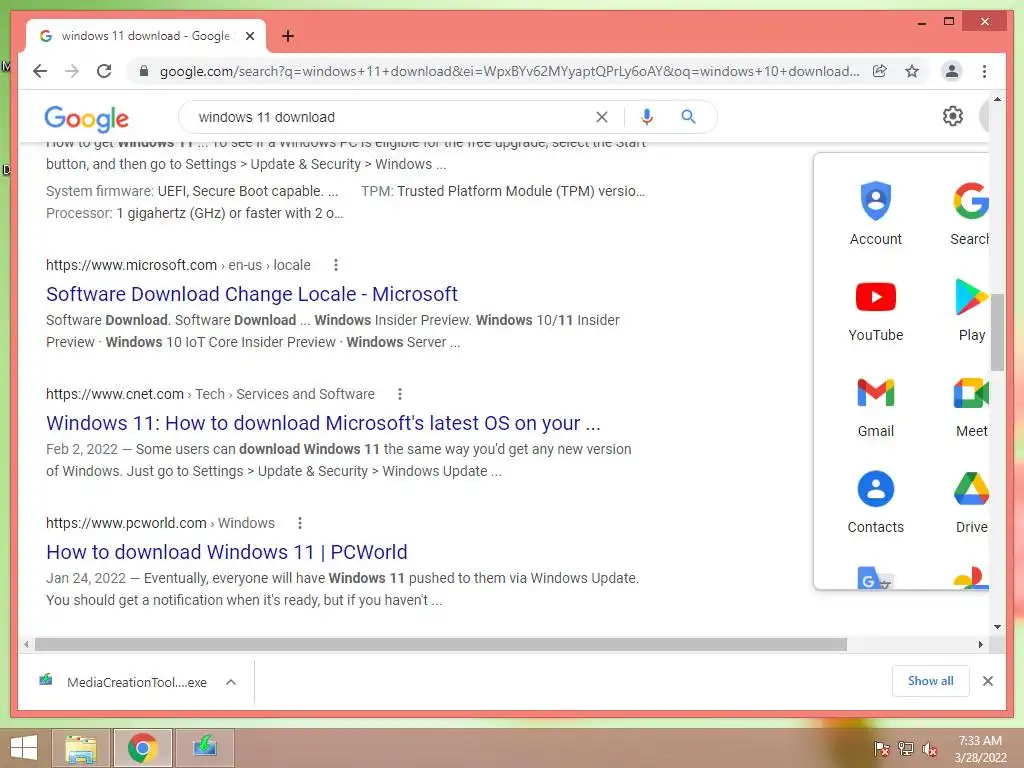Open the taskbar clock and date
Screen dimensions: 1024x768
point(980,749)
